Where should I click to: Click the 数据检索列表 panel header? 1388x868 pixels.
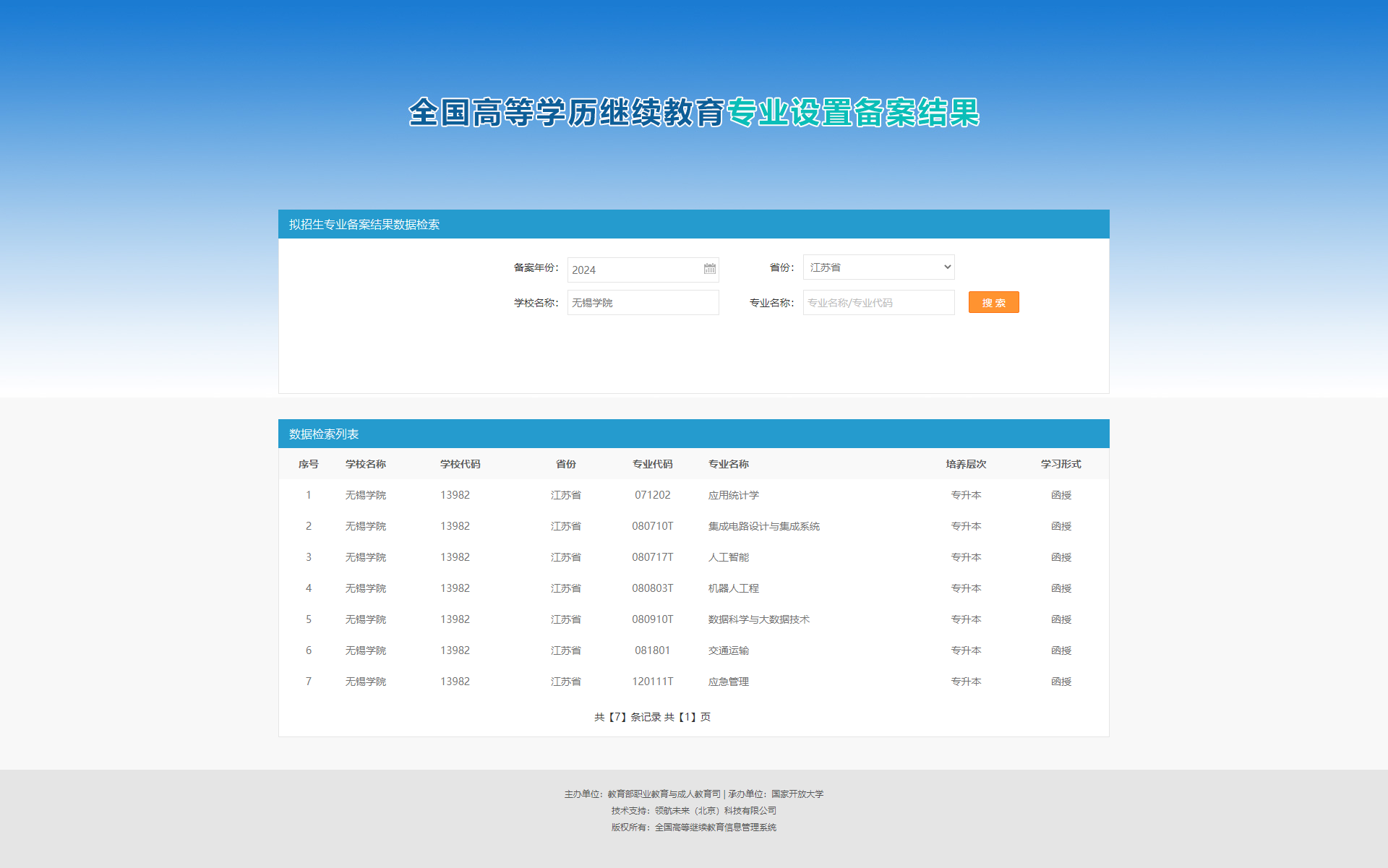click(324, 434)
